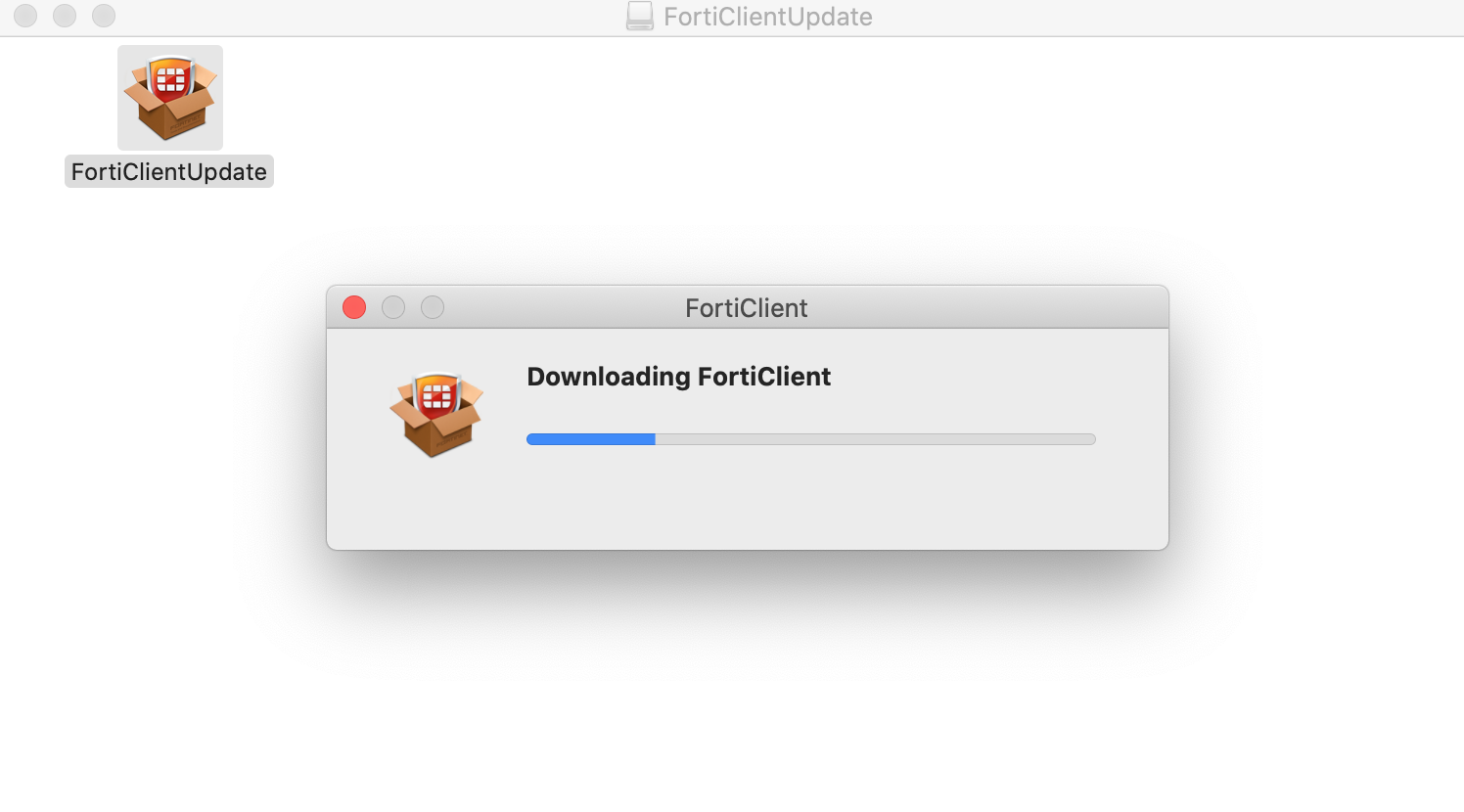Select the FortiClientUpdate package icon in Finder

pos(170,98)
